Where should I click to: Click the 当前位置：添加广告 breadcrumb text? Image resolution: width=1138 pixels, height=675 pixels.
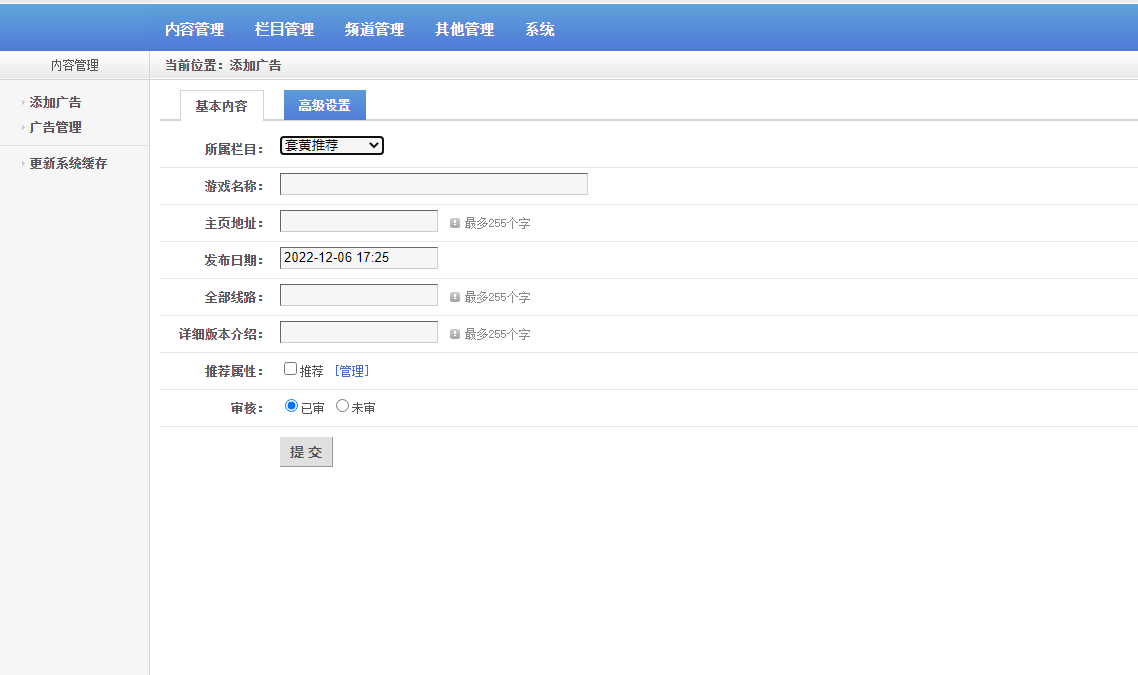point(223,65)
